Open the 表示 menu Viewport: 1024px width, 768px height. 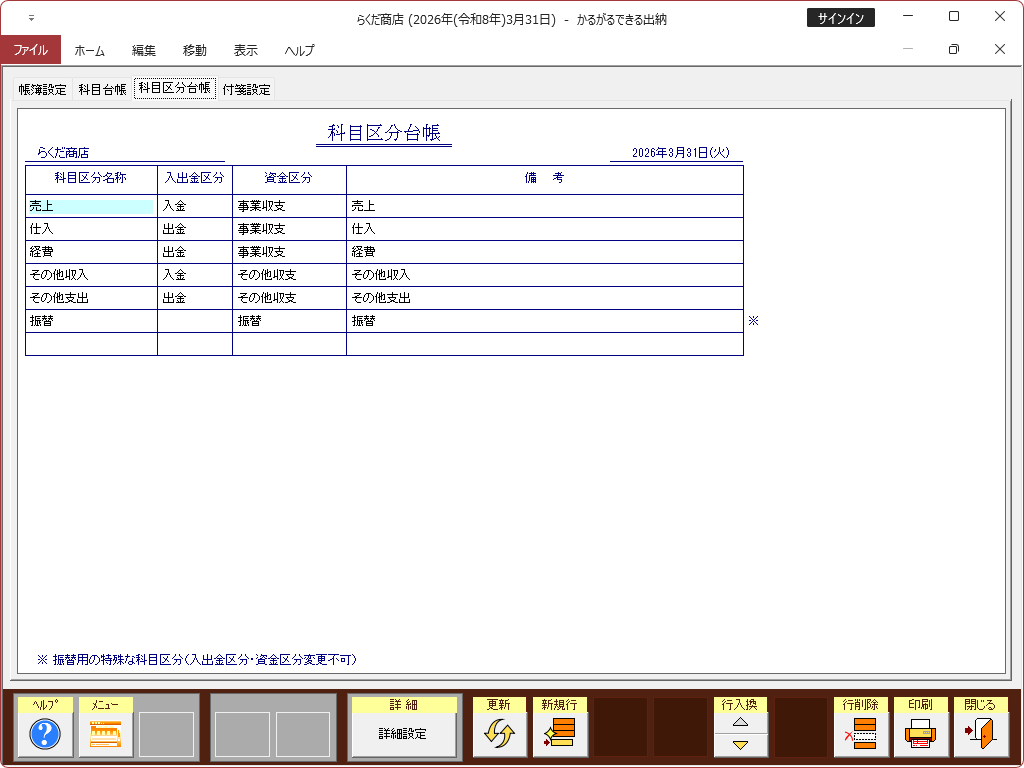245,50
